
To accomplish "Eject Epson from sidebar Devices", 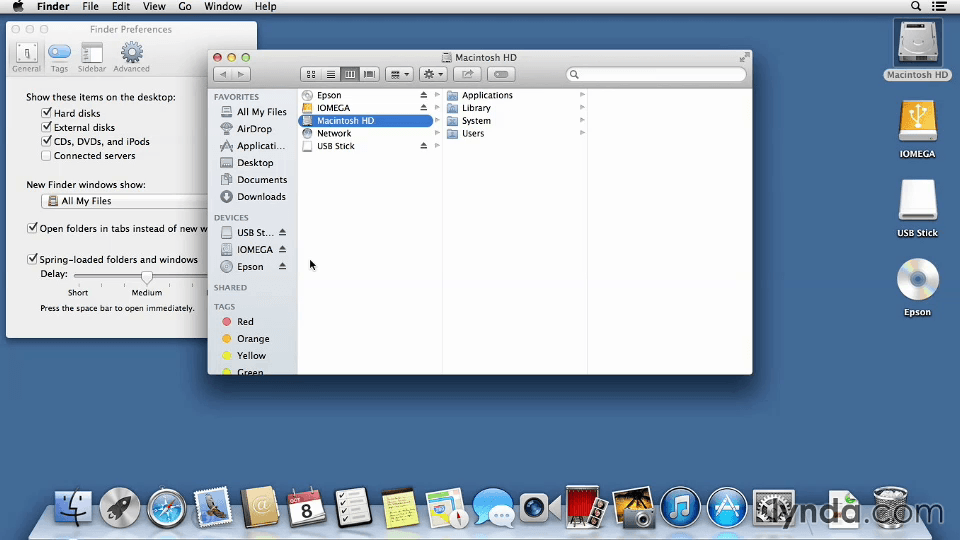I will coord(282,266).
